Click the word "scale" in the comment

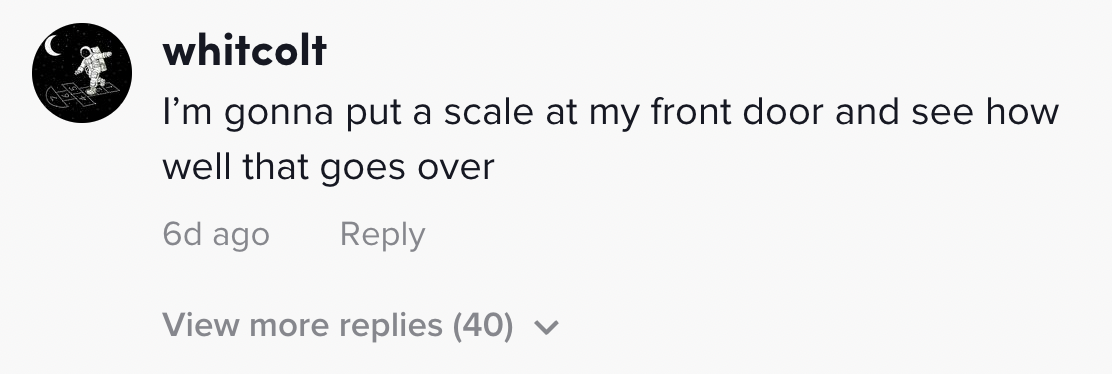489,112
